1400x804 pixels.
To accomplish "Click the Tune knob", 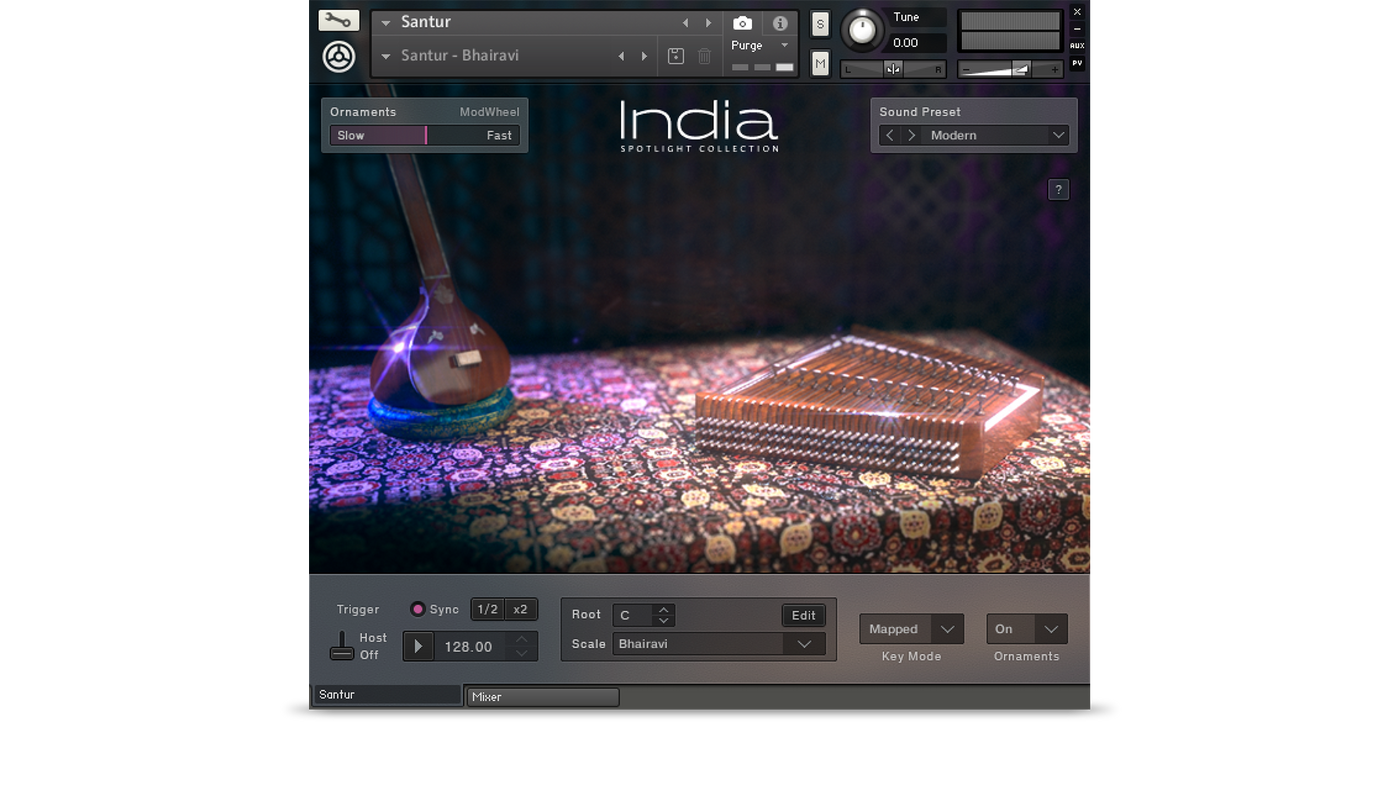I will pos(862,31).
